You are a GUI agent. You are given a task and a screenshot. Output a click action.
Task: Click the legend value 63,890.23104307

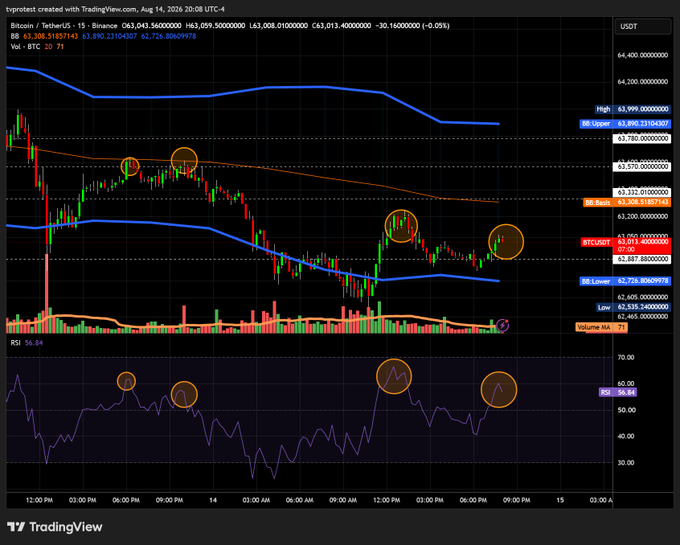109,36
